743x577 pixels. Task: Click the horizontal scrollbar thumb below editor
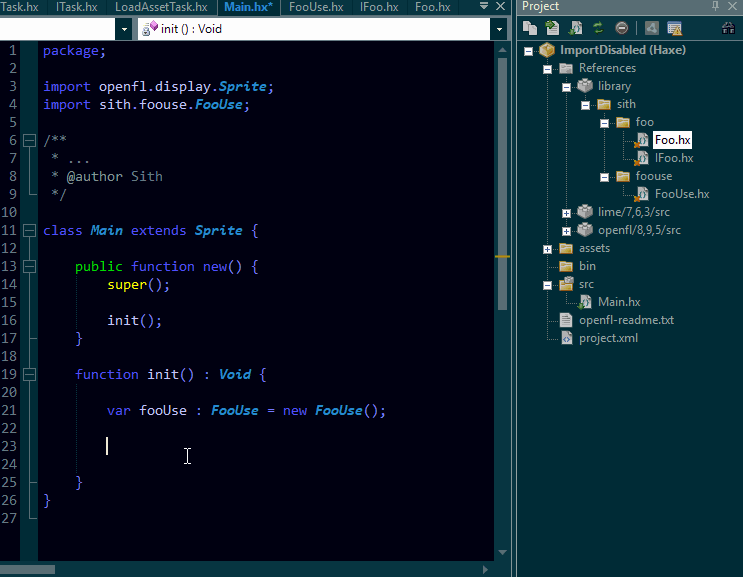(x=27, y=569)
